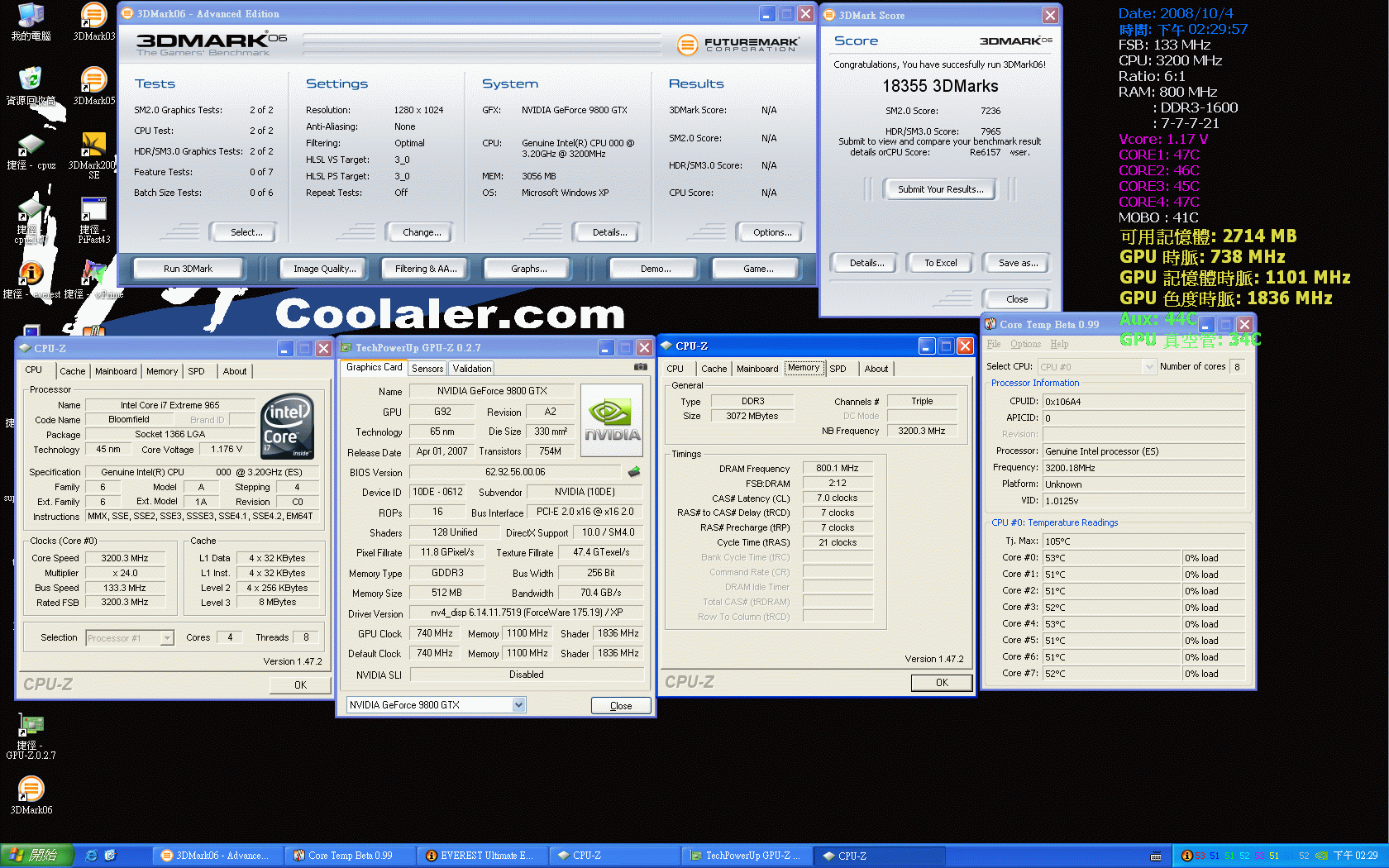1389x868 pixels.
Task: Click the Tj. Max 105°C value
Action: 1143,541
